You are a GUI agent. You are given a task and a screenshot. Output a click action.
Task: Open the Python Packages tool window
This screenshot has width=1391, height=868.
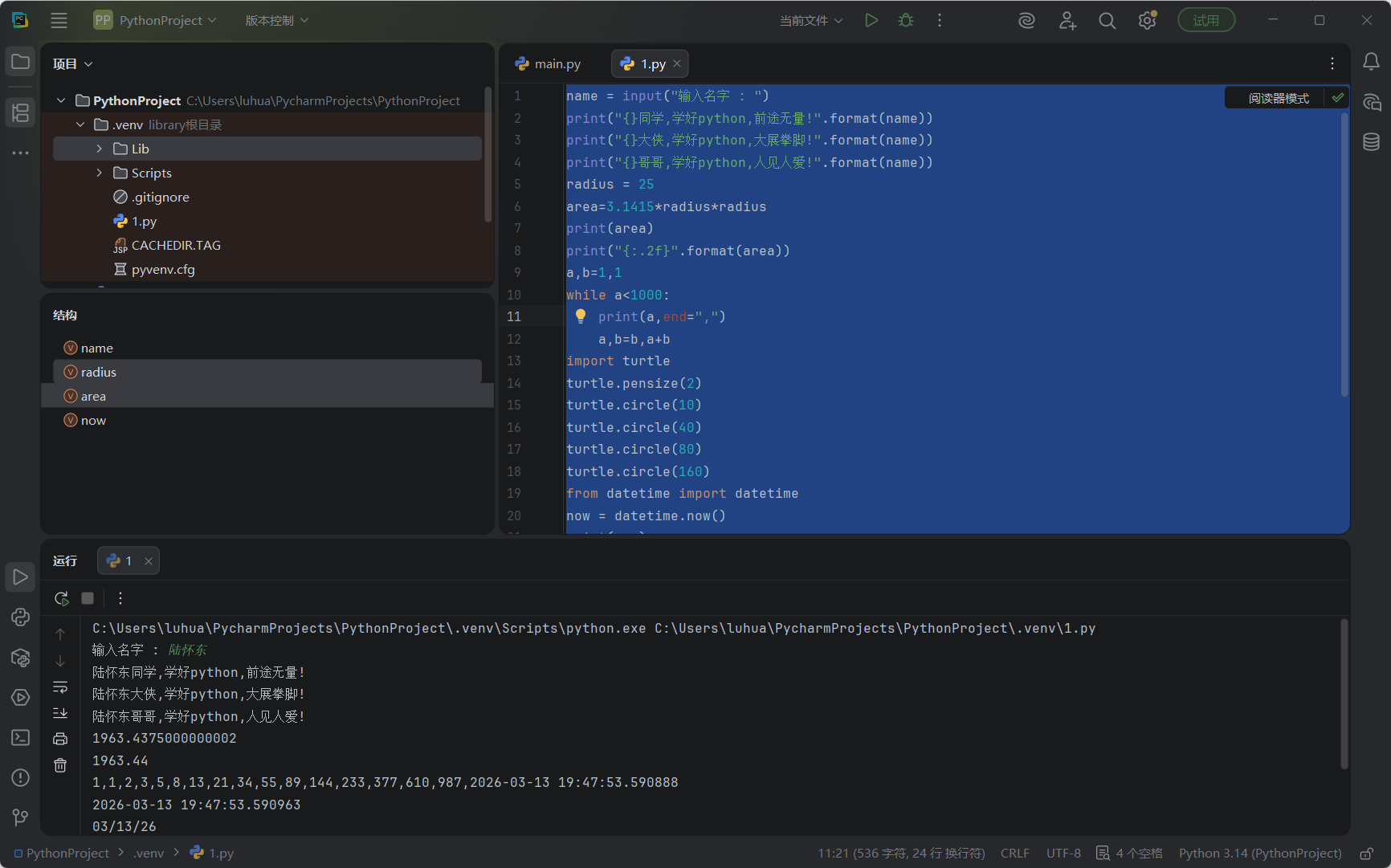(x=20, y=658)
